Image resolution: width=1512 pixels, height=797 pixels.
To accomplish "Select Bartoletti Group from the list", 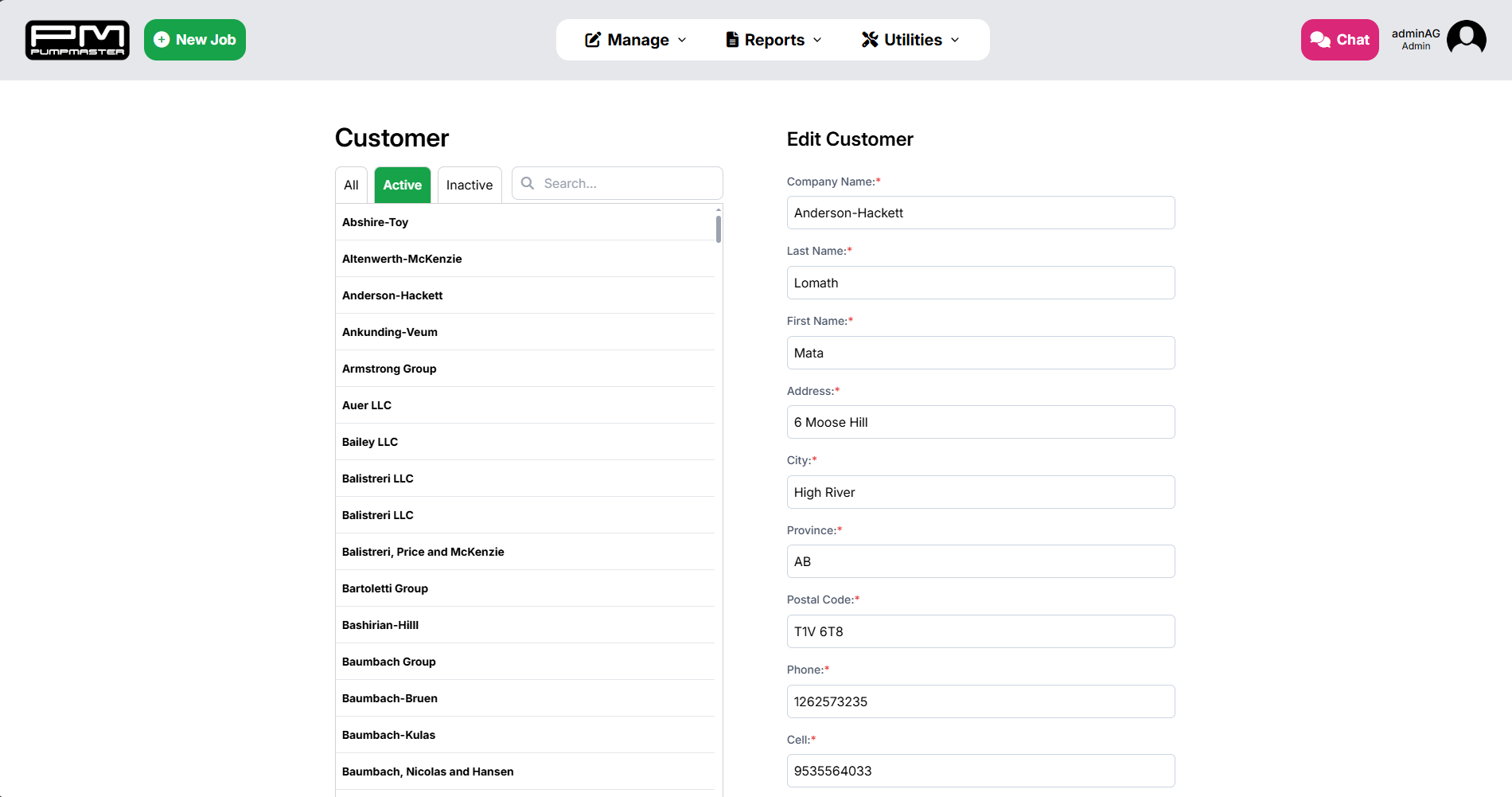I will pyautogui.click(x=385, y=588).
